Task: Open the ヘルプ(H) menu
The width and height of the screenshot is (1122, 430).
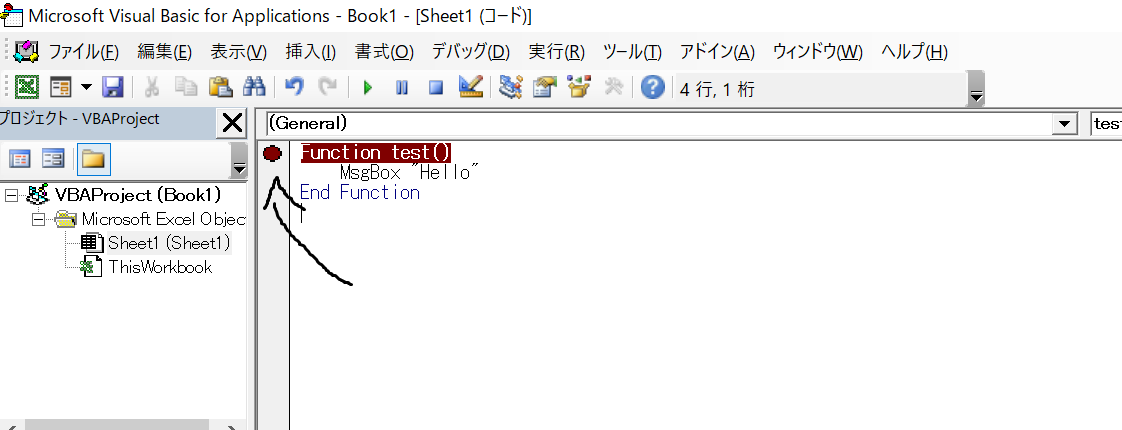Action: point(914,52)
